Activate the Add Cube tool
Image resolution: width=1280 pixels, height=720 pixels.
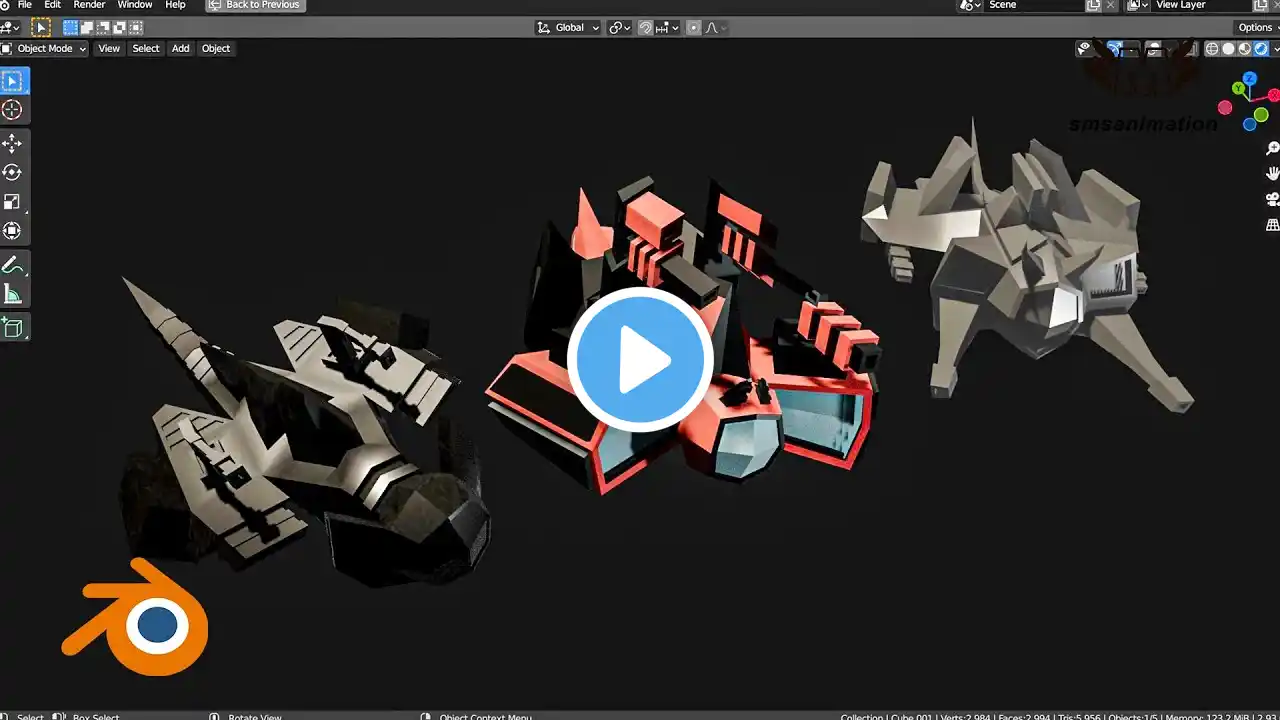[13, 328]
